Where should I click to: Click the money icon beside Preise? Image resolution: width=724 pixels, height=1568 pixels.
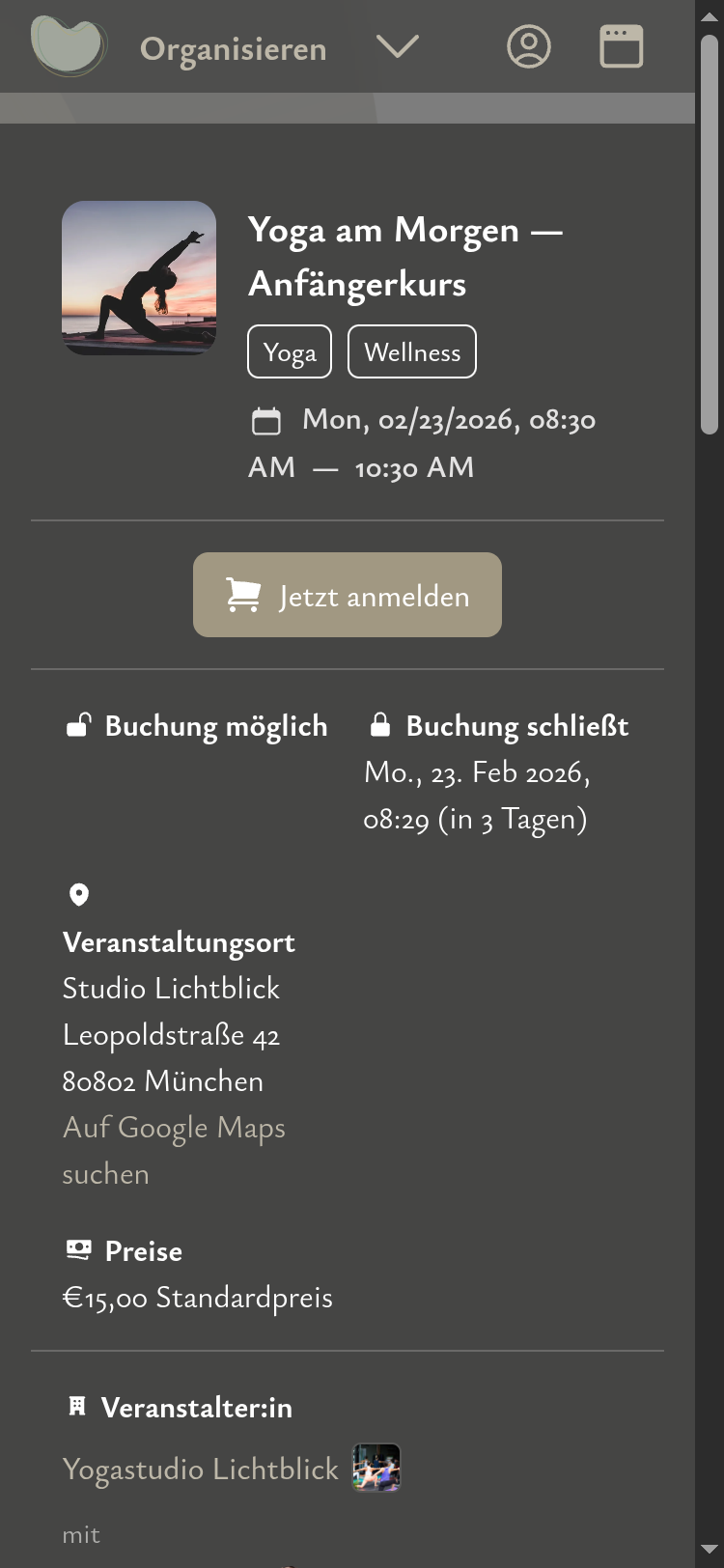(x=78, y=1250)
